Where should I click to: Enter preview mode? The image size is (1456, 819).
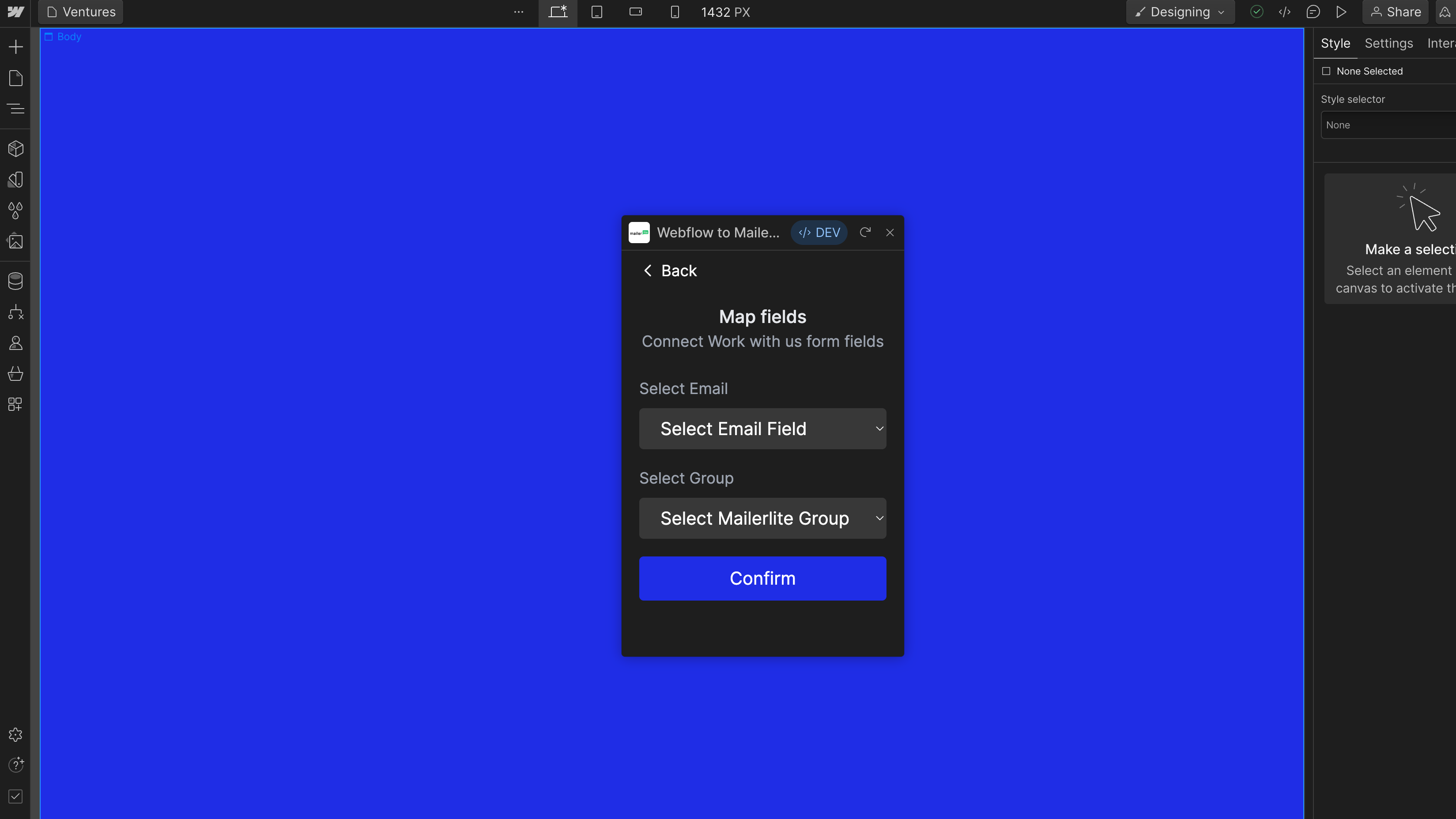point(1342,11)
